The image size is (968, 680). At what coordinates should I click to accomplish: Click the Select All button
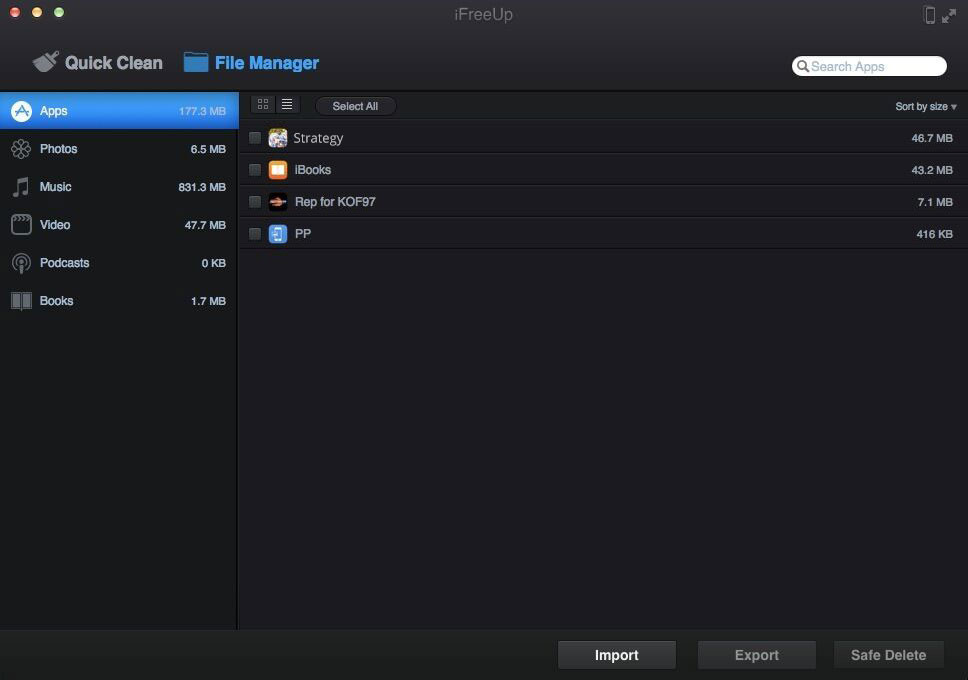[356, 106]
